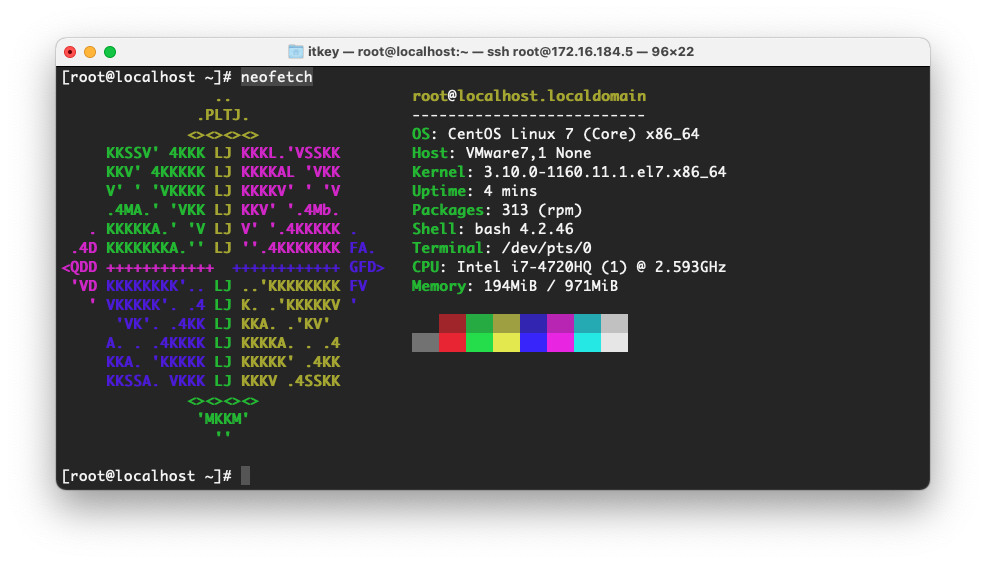986x564 pixels.
Task: Click the 'MKKM' text at the logo bottom
Action: pyautogui.click(x=223, y=419)
